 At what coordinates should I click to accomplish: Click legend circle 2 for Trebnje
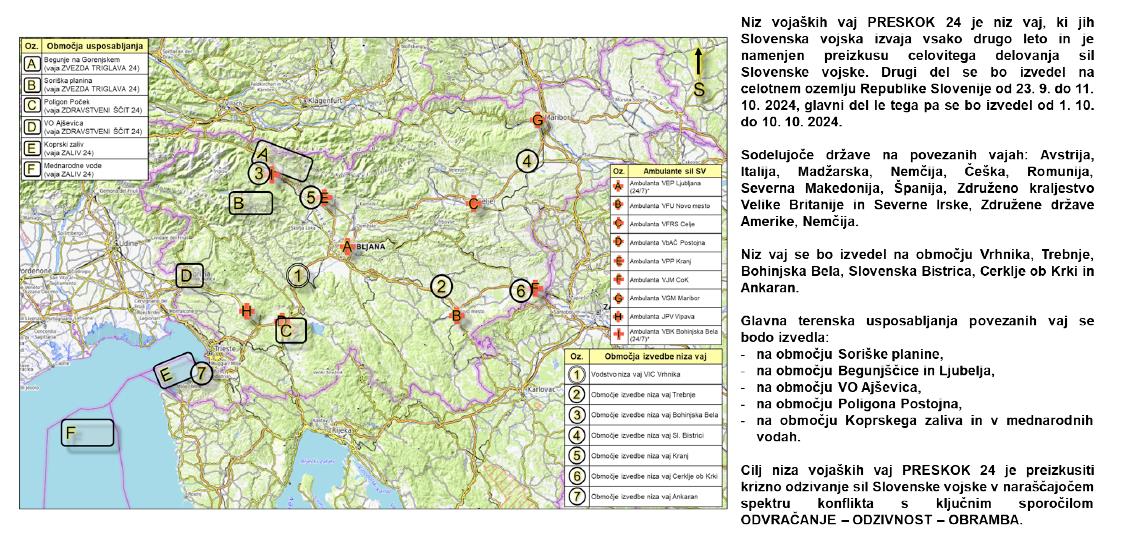coord(576,394)
